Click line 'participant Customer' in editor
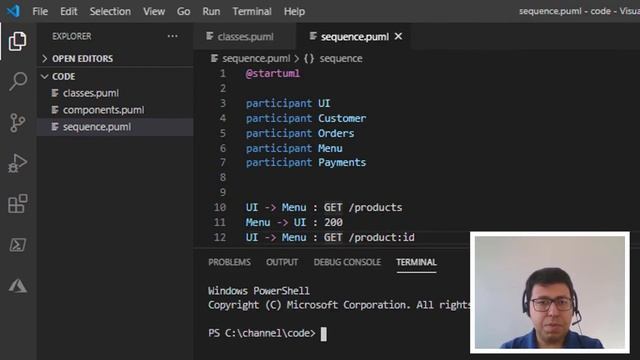Viewport: 640px width, 360px height. [x=306, y=118]
